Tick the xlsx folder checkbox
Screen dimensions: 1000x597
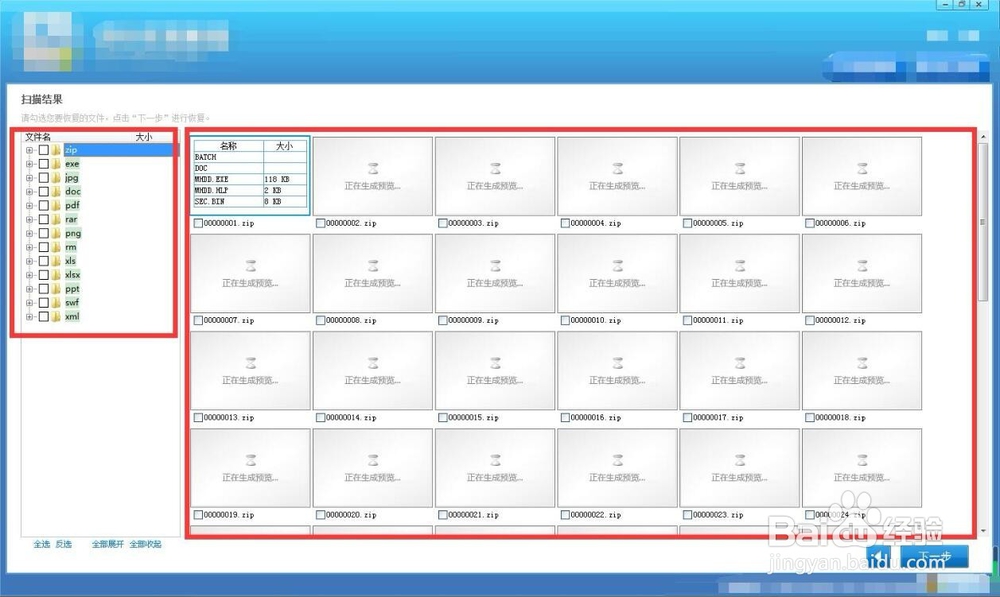[x=43, y=275]
